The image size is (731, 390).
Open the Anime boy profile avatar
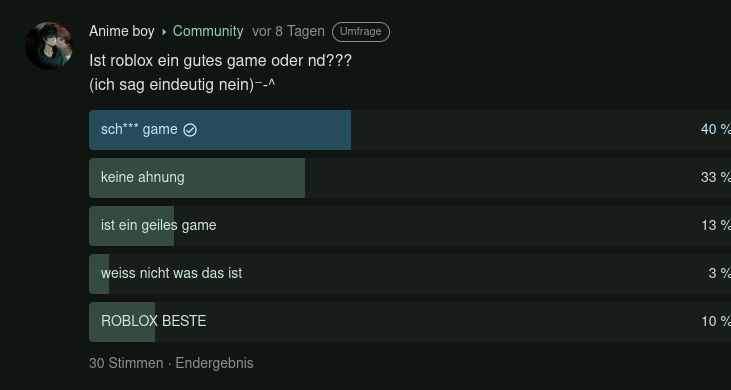click(49, 46)
